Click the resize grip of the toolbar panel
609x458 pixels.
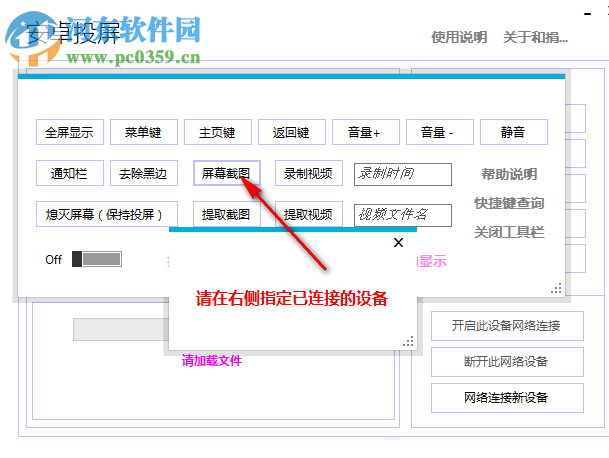(x=556, y=288)
